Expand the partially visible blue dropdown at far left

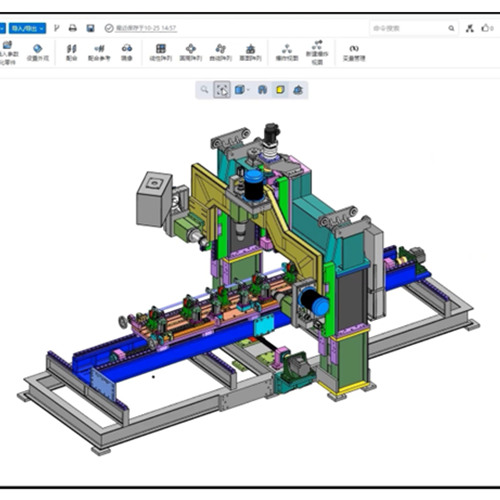click(3, 28)
